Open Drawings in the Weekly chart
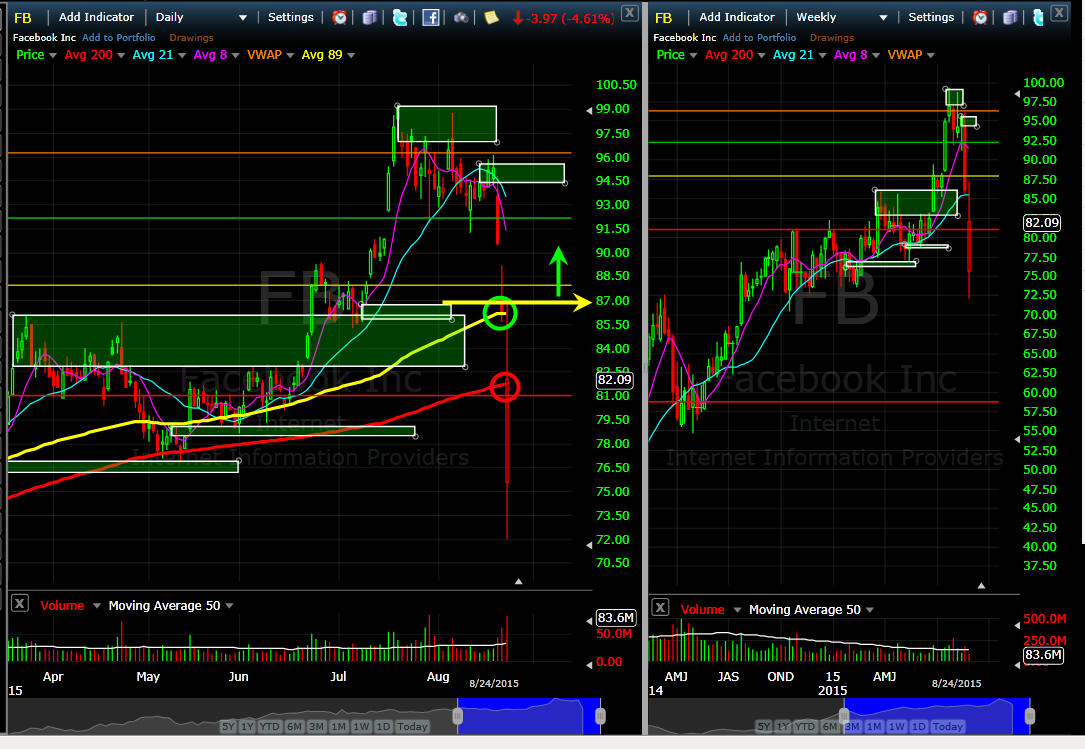The width and height of the screenshot is (1085, 749). point(832,37)
